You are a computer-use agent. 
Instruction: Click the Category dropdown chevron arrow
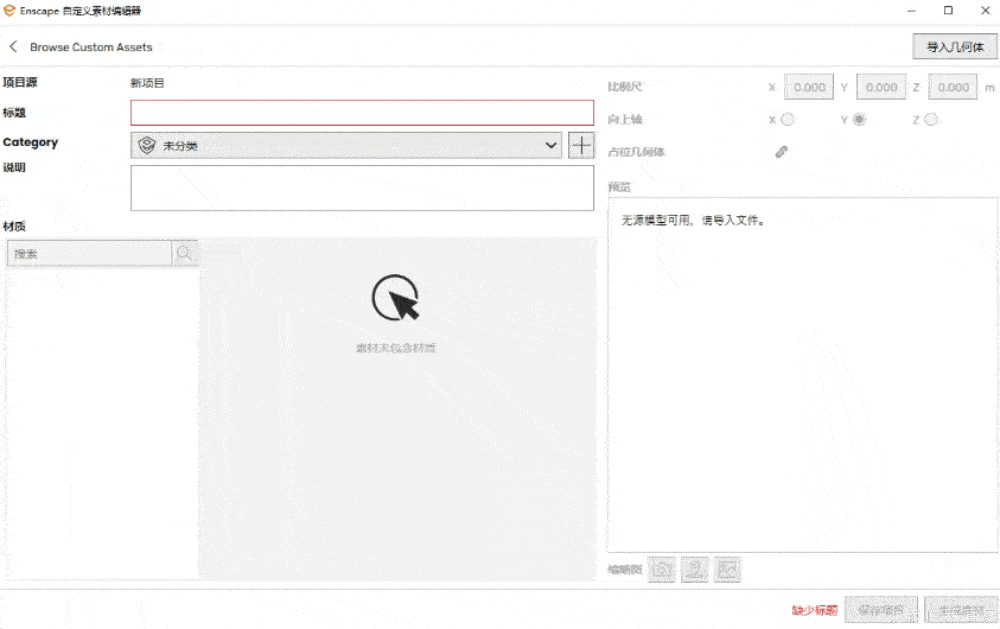click(x=551, y=146)
